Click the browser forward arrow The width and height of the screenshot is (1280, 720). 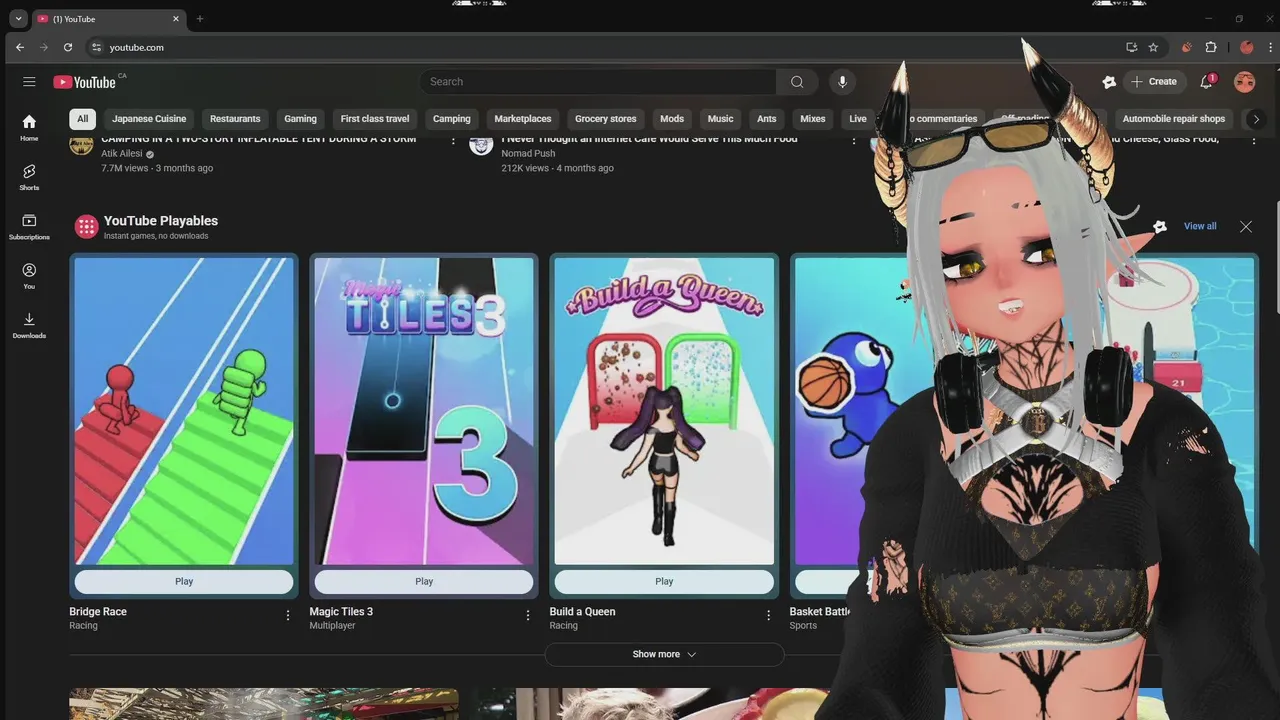tap(44, 47)
